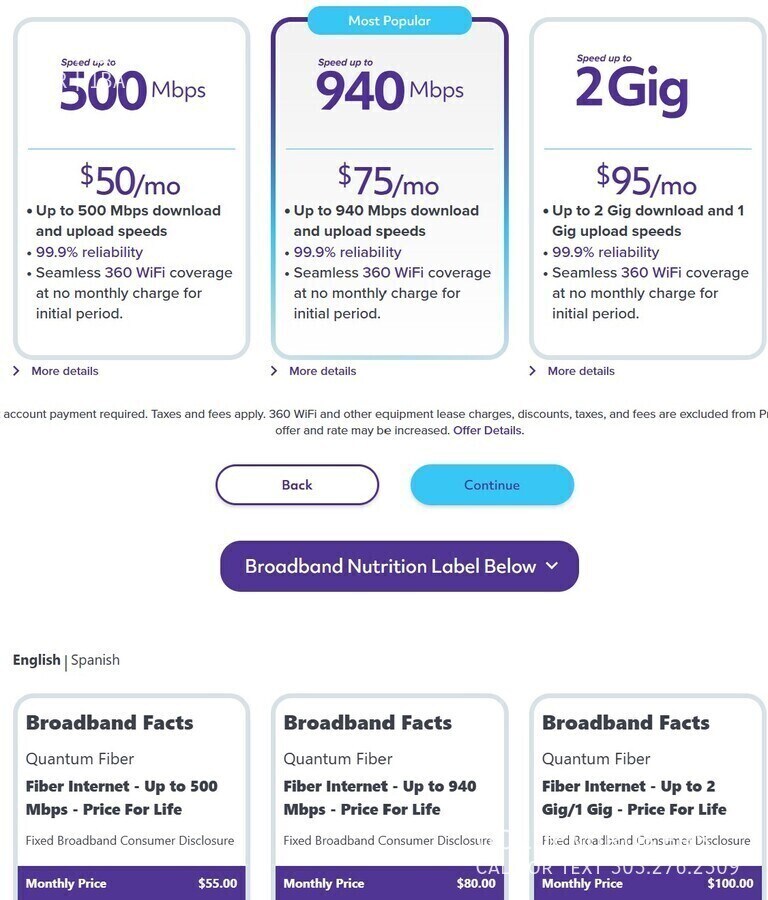Select the $95/mo 2 Gig plan card
This screenshot has width=768, height=900.
tap(647, 188)
